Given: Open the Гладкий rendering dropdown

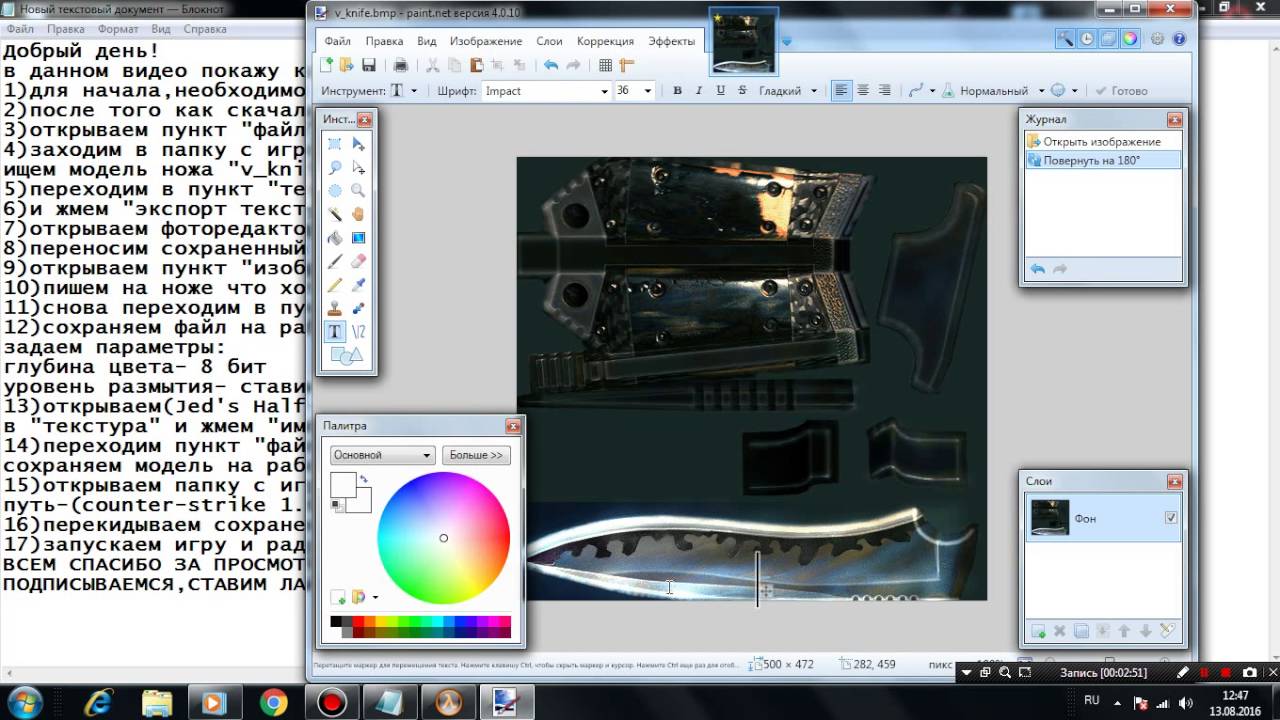Looking at the screenshot, I should tap(813, 91).
